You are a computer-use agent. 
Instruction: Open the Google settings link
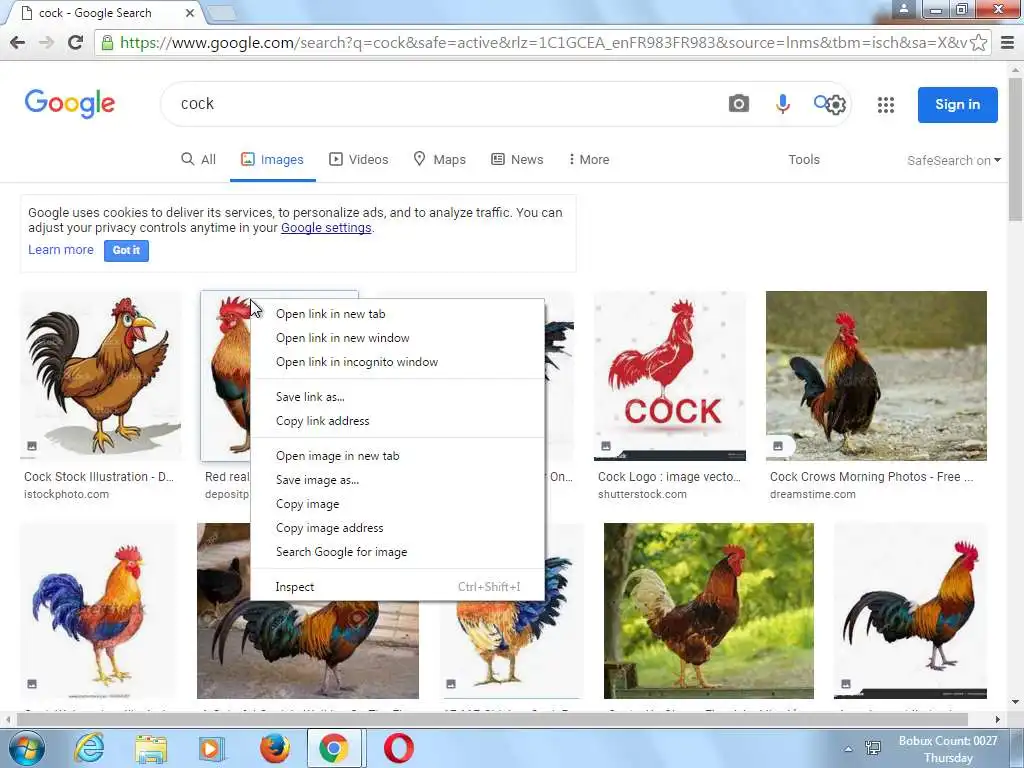tap(326, 227)
